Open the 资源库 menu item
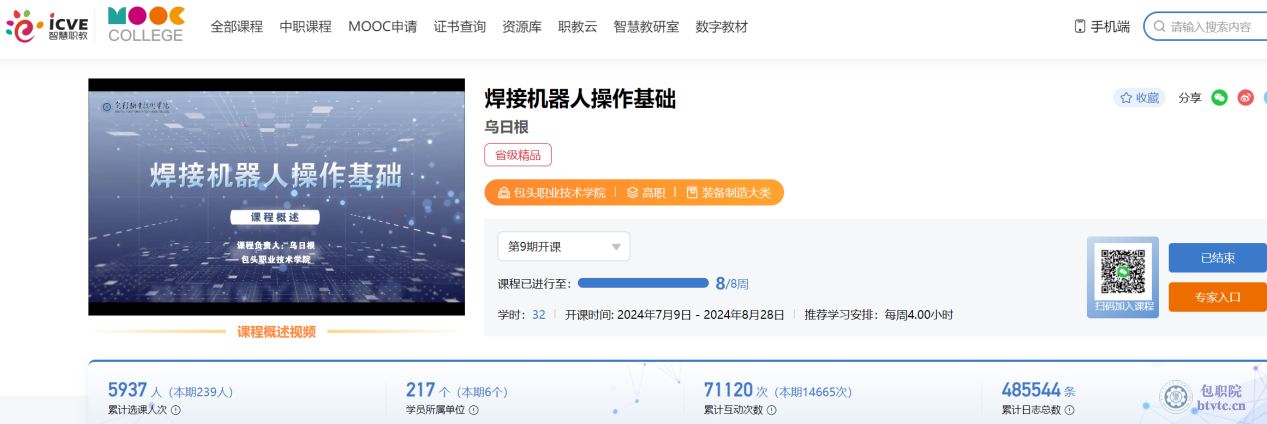This screenshot has height=424, width=1267. coord(522,27)
